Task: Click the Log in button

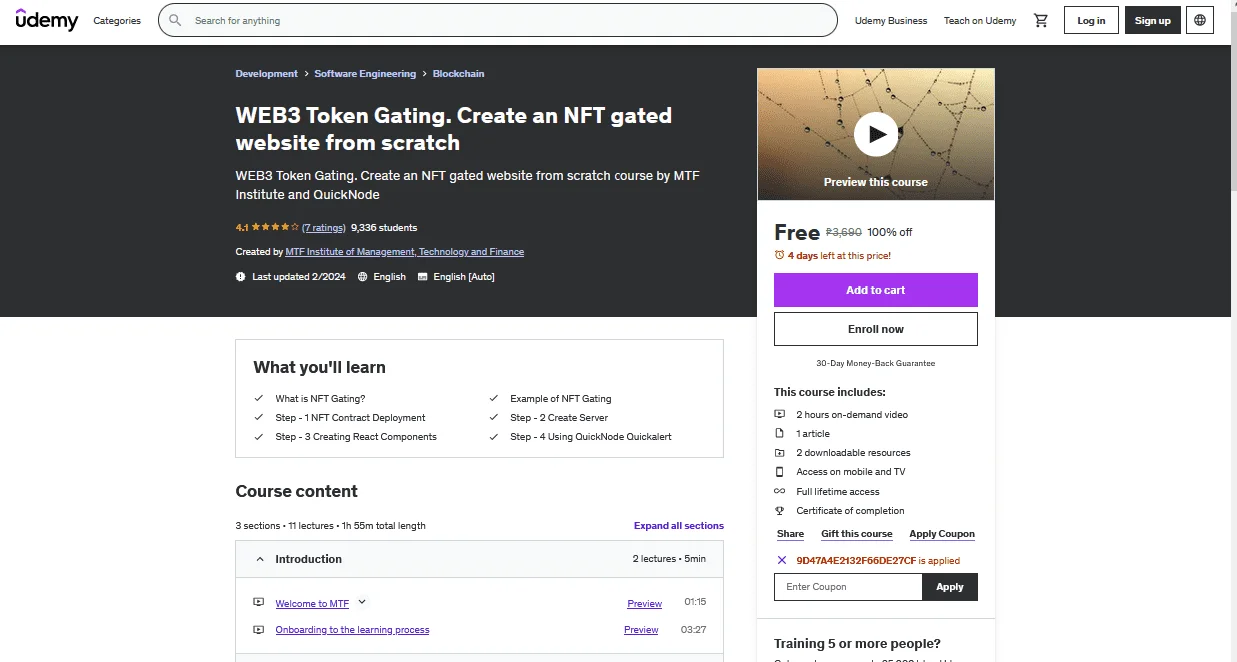Action: [x=1091, y=20]
